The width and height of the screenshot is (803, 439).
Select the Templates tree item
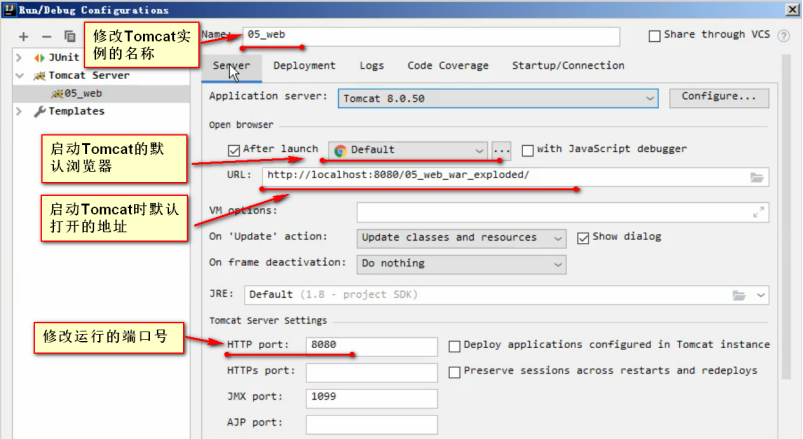[x=76, y=111]
